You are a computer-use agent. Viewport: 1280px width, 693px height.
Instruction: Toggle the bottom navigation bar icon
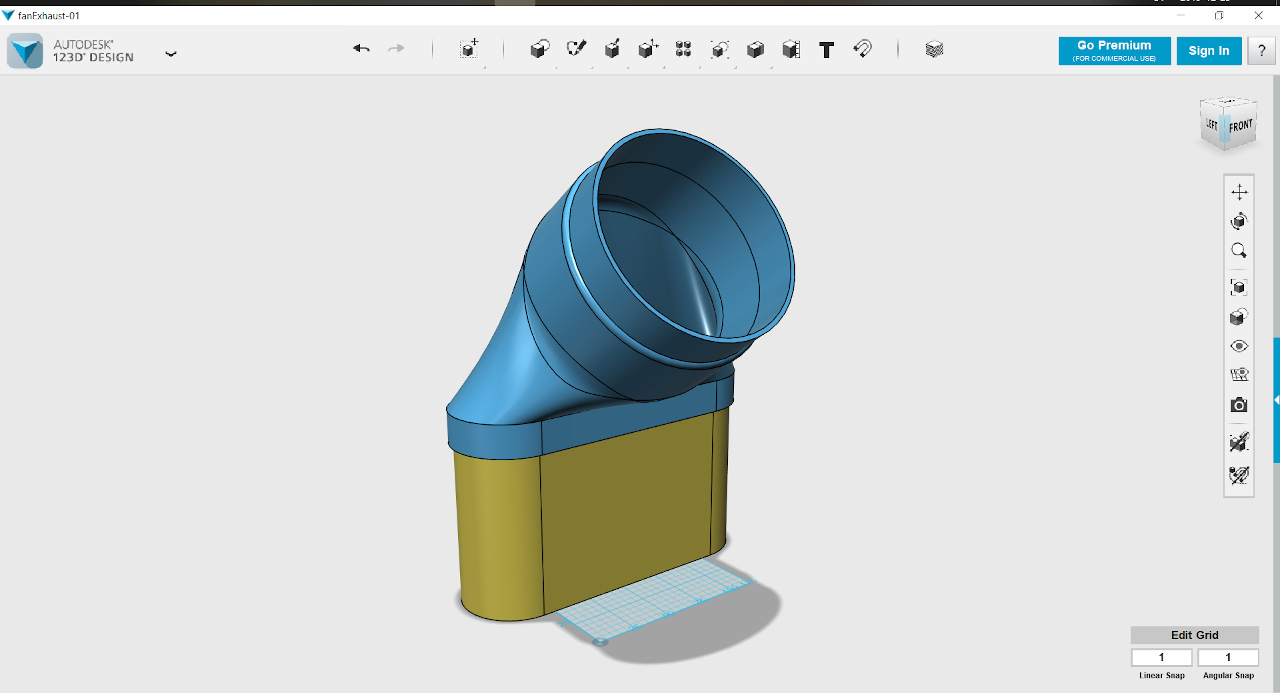pyautogui.click(x=1239, y=474)
